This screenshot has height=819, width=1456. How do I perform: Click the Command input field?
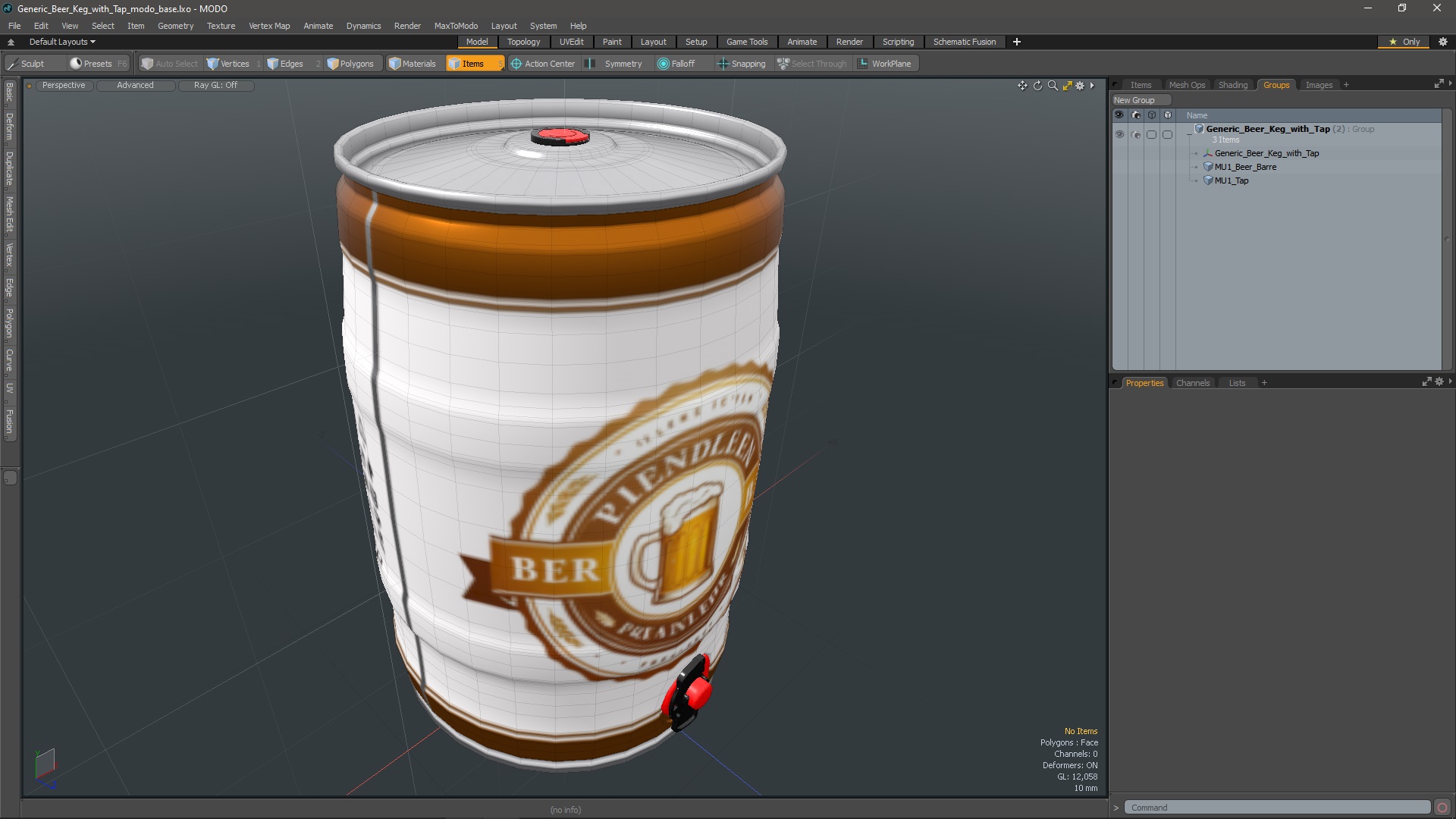[1277, 808]
